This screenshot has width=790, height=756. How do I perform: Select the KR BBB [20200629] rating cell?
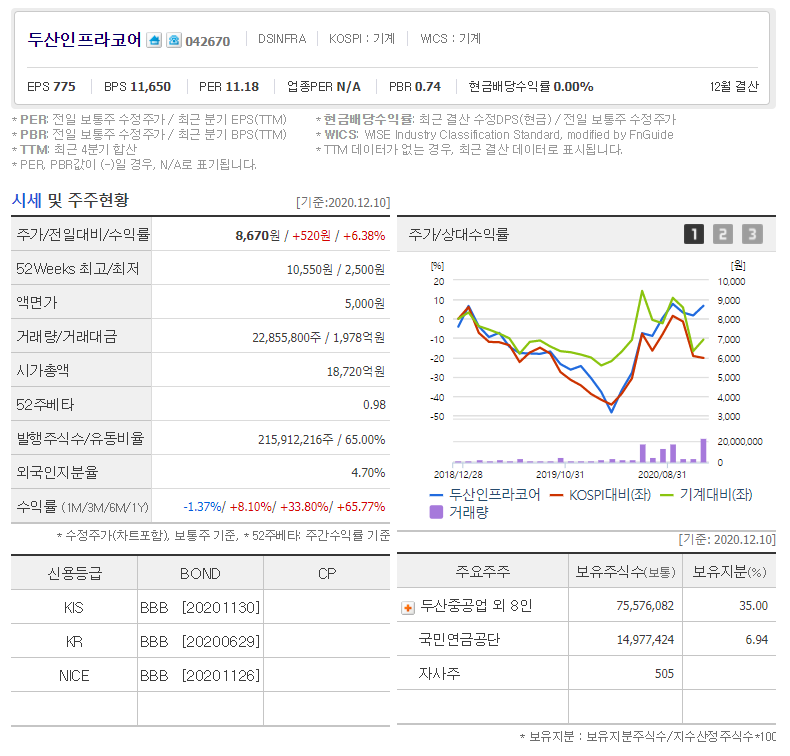(200, 642)
